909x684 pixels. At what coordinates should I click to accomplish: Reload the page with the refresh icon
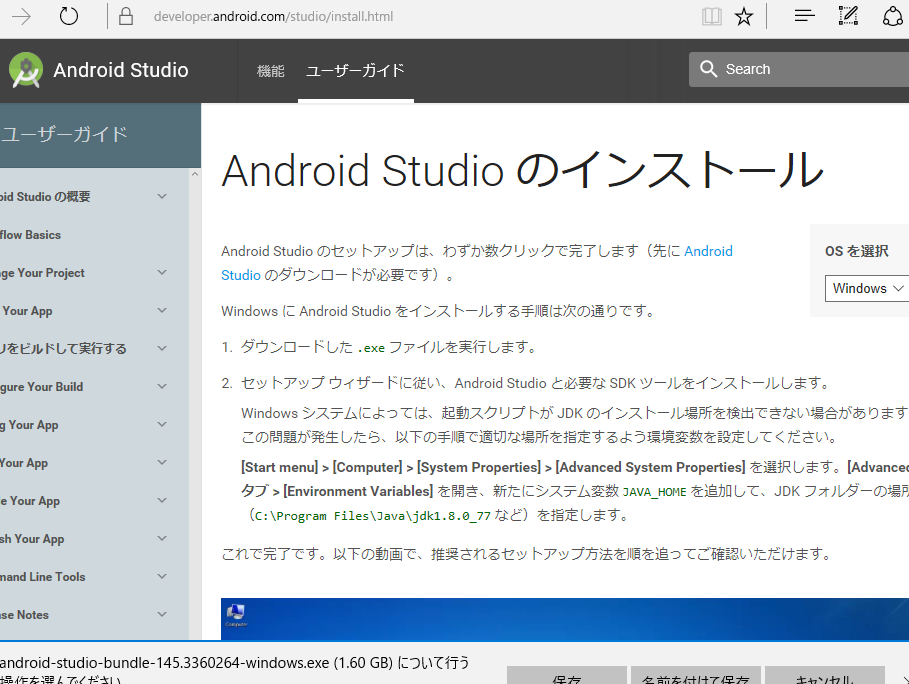[x=69, y=17]
